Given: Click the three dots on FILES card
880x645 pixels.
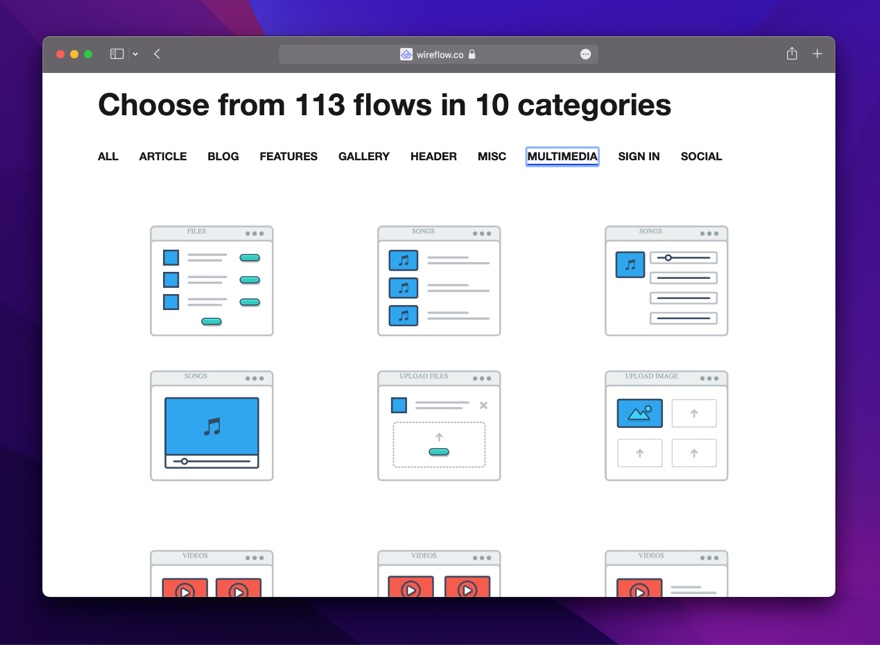Looking at the screenshot, I should pyautogui.click(x=254, y=234).
